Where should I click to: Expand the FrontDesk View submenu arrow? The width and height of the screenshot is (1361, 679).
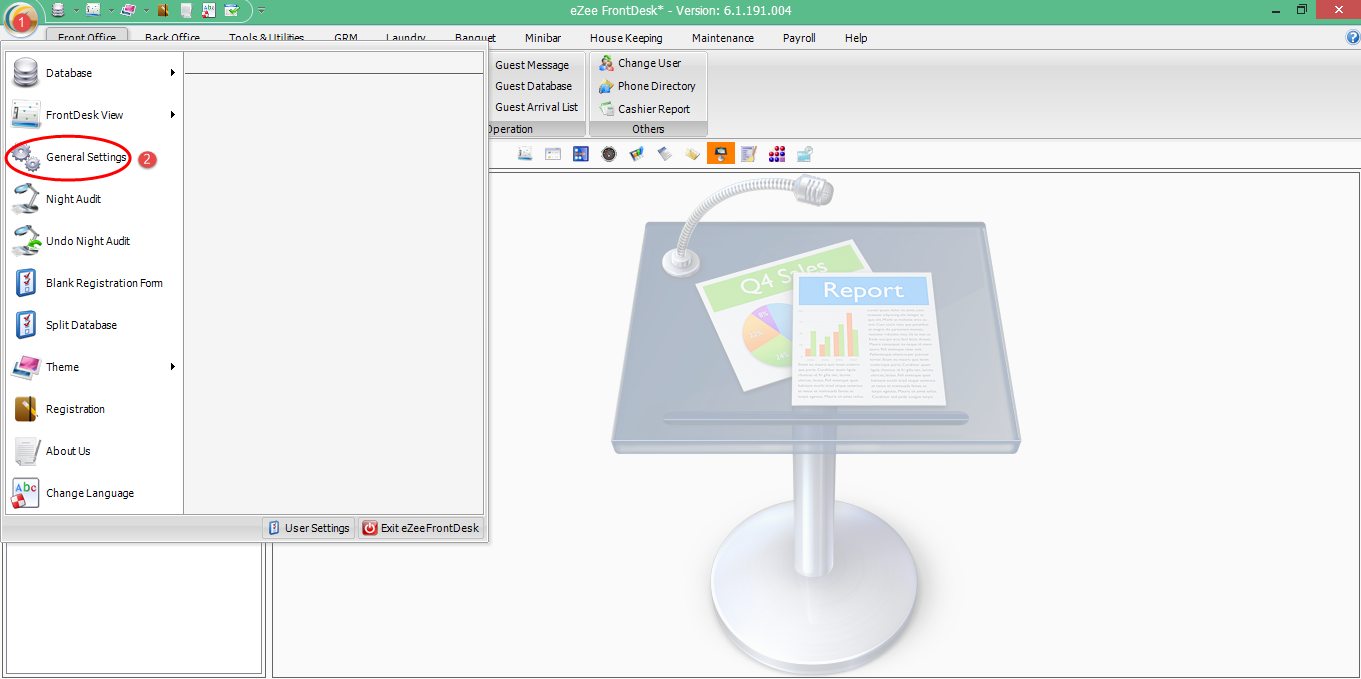(x=172, y=115)
